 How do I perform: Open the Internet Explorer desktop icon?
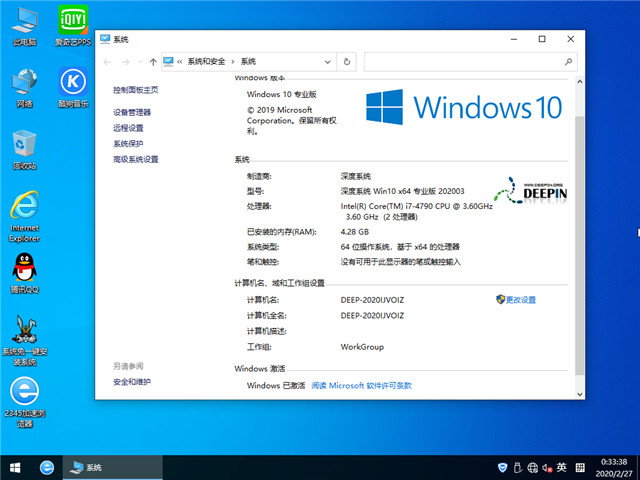(24, 217)
